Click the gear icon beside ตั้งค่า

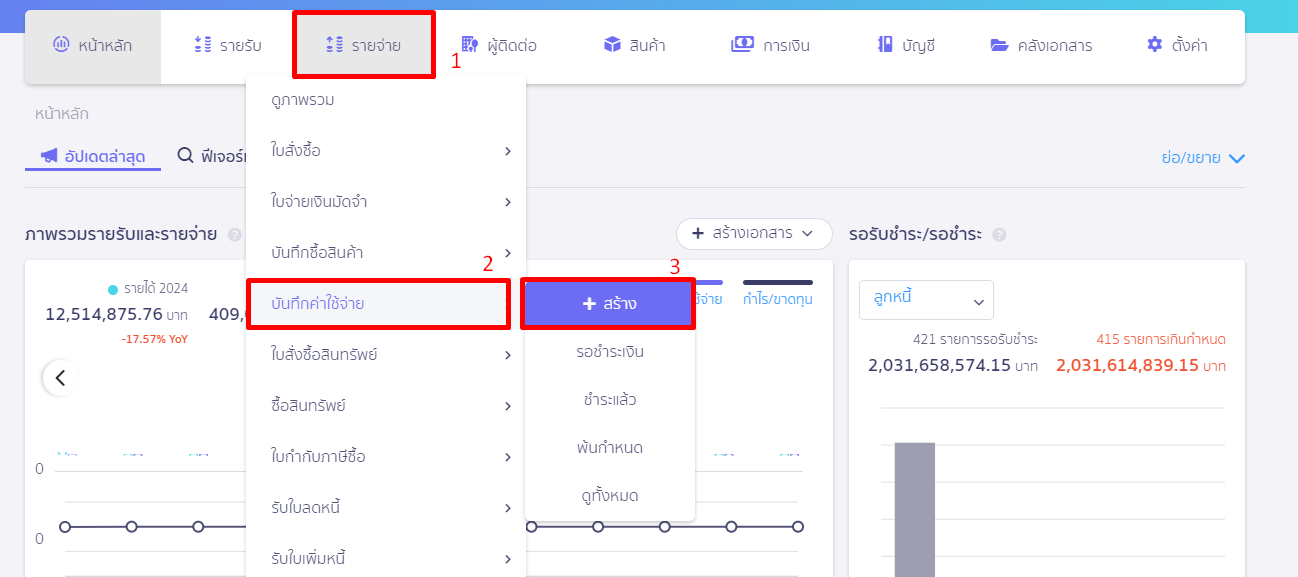click(1155, 45)
